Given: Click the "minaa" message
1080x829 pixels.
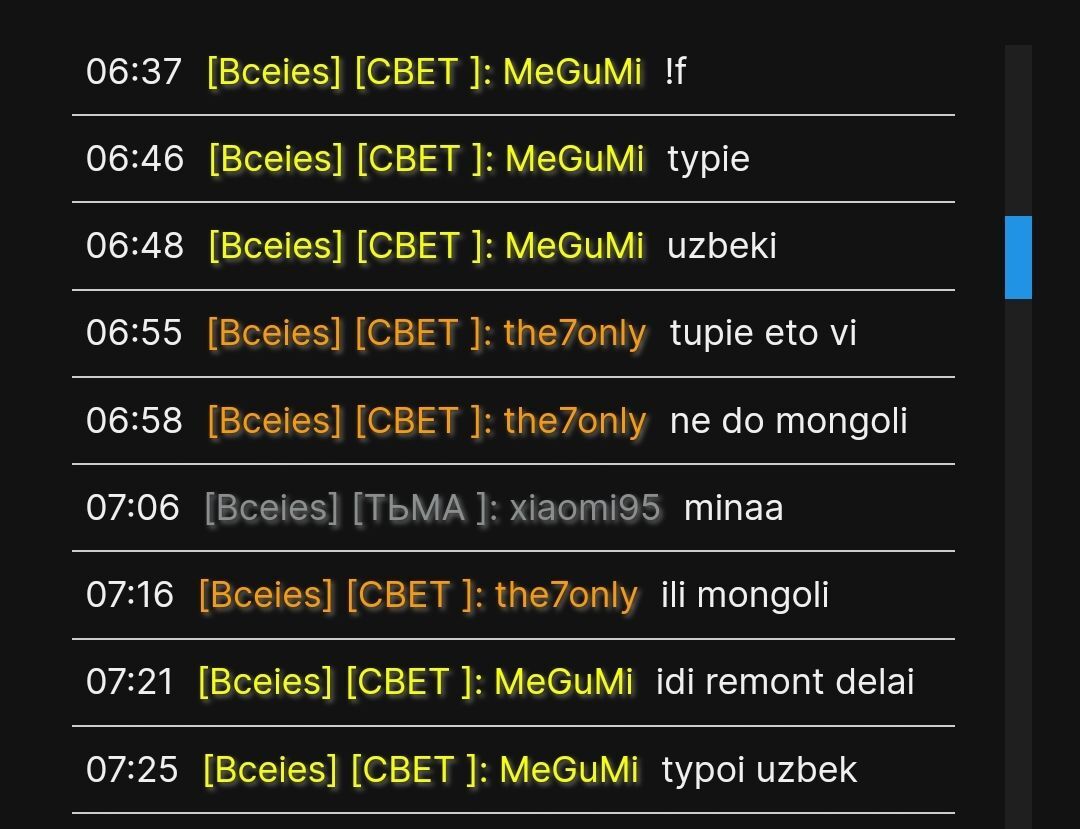Looking at the screenshot, I should (x=733, y=508).
